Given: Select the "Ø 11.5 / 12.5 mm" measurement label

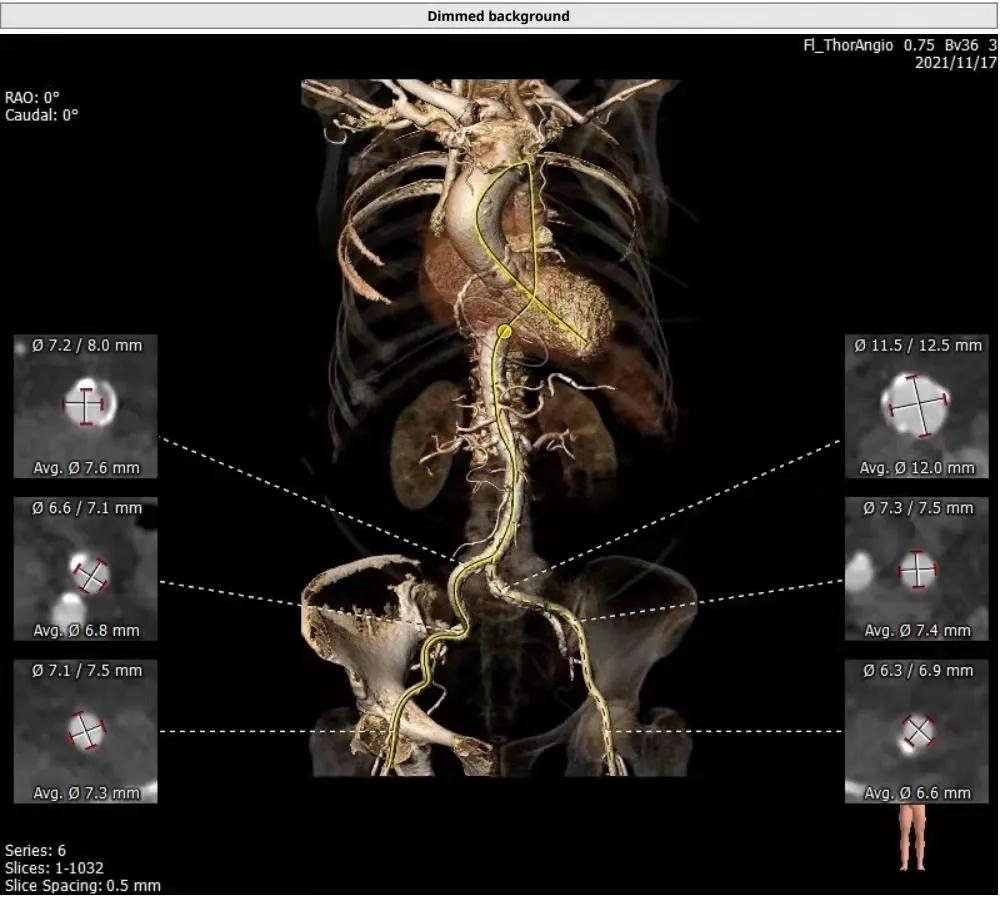Looking at the screenshot, I should 917,345.
